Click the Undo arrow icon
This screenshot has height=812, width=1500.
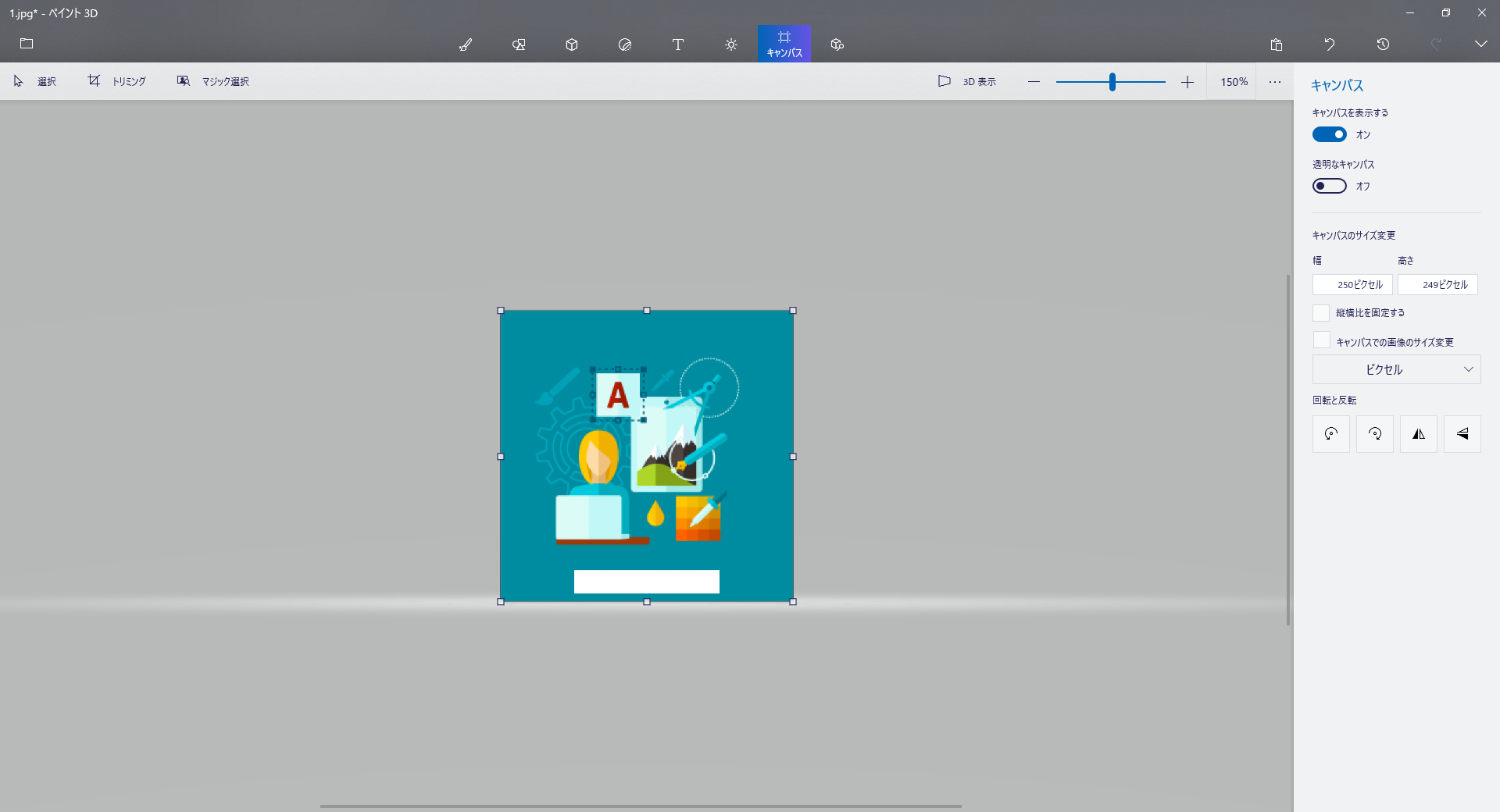point(1330,45)
